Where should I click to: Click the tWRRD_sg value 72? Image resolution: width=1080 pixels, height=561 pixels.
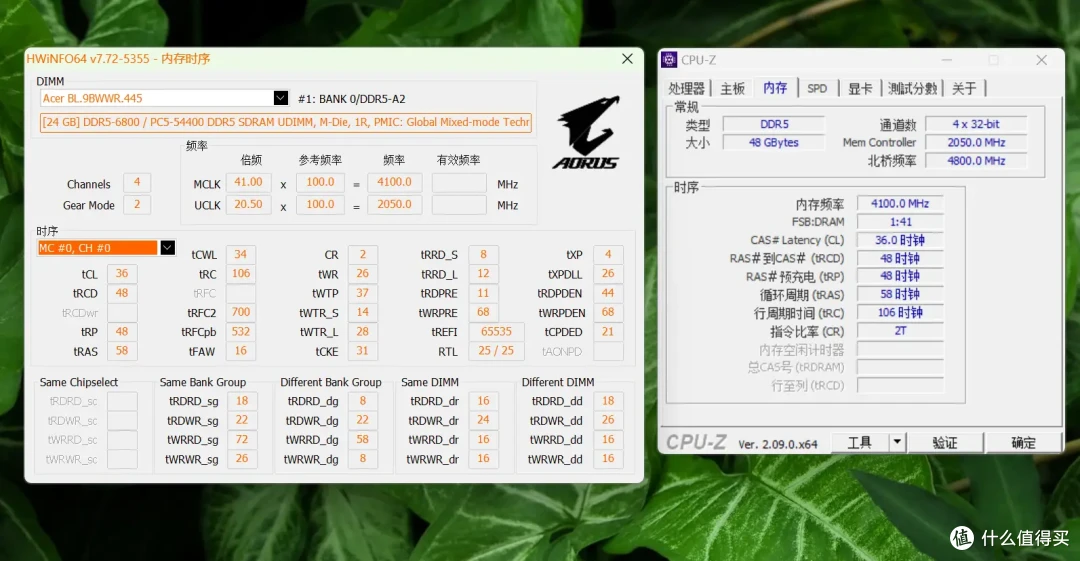[x=242, y=439]
